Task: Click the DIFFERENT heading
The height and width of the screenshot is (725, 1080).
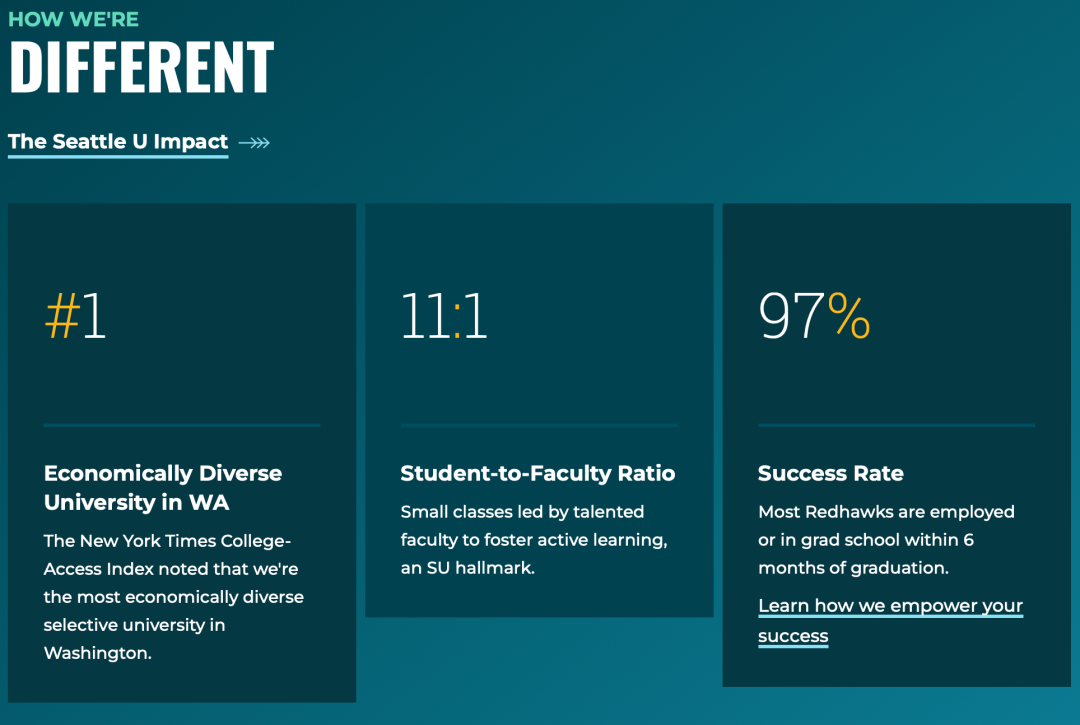Action: point(142,67)
